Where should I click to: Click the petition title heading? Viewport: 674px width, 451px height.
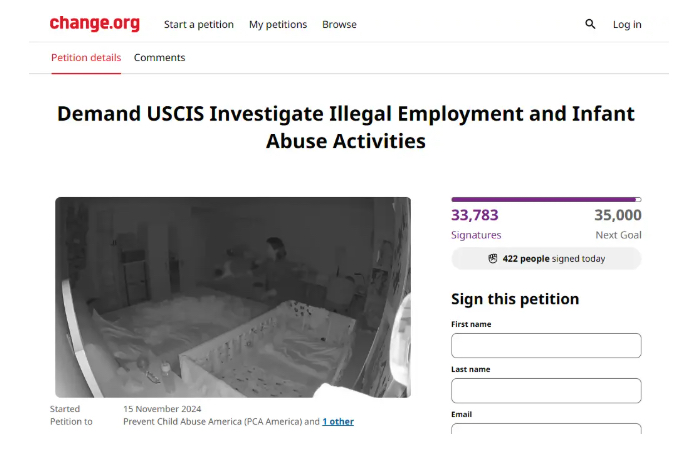coord(346,127)
